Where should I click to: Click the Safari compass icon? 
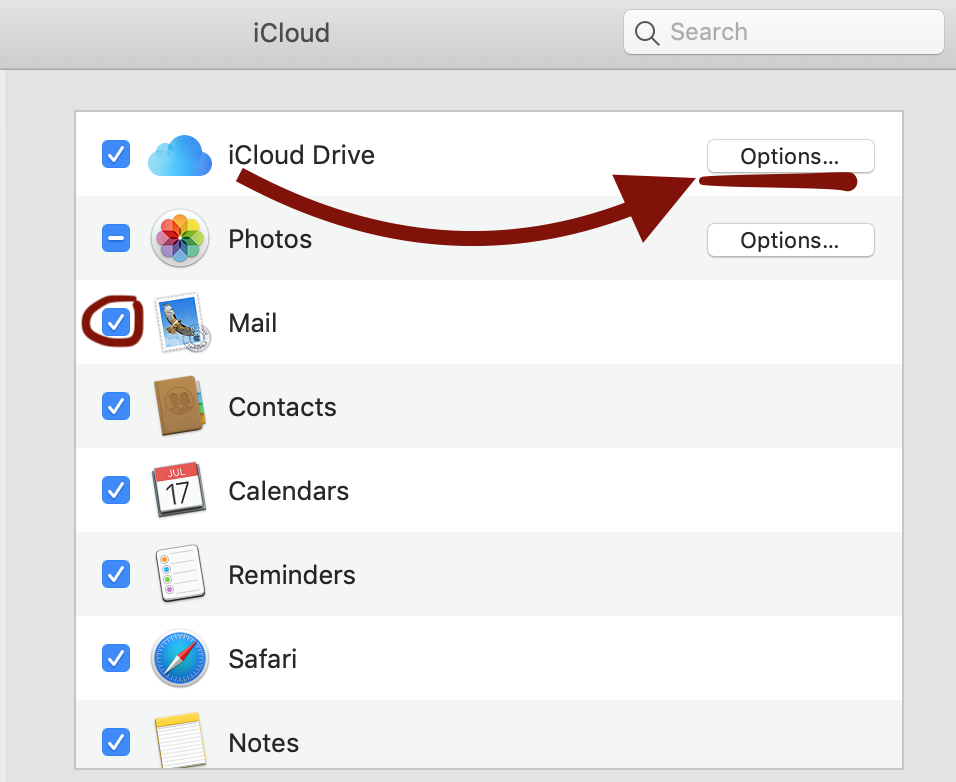[x=180, y=658]
